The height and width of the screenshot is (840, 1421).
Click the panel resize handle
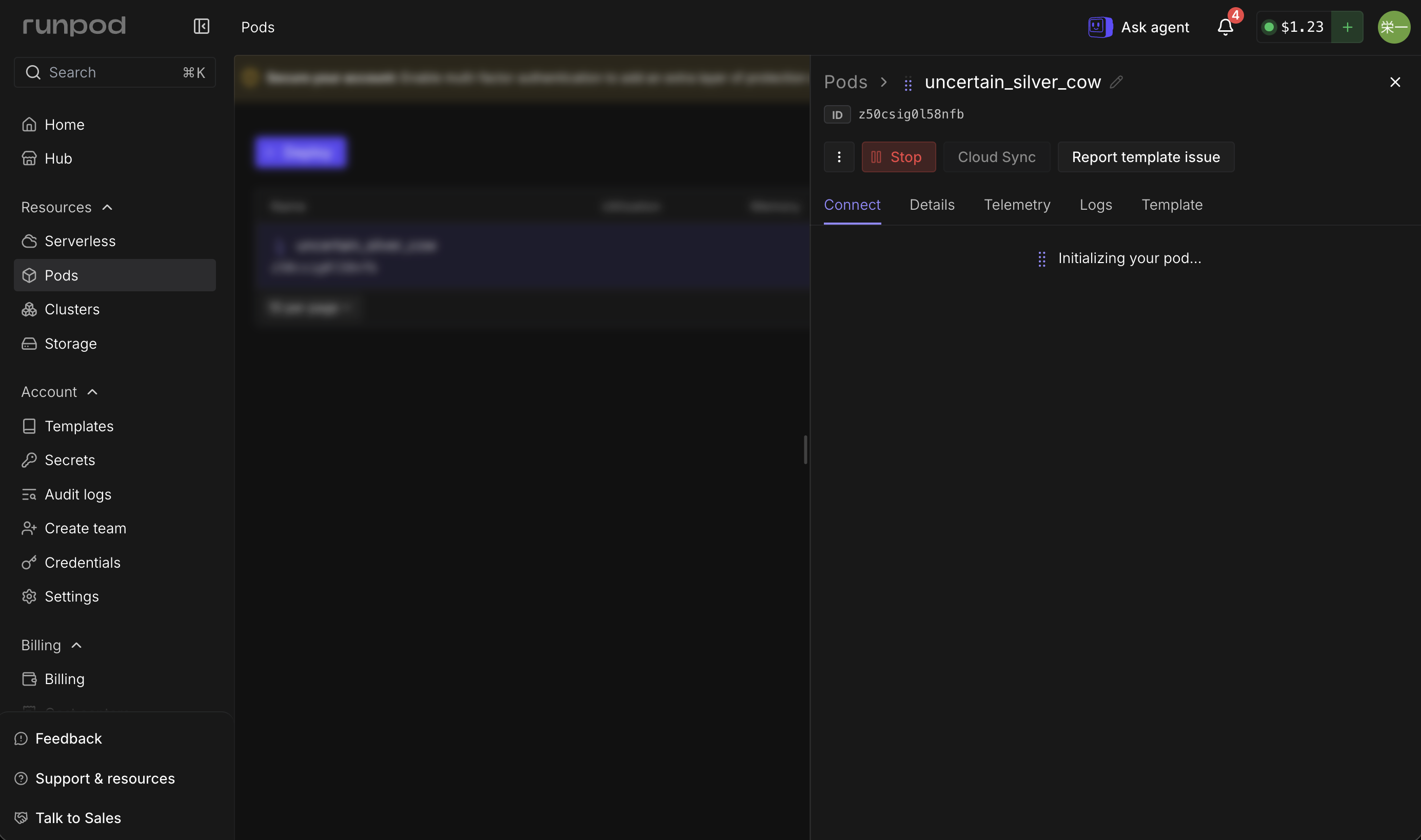tap(805, 450)
